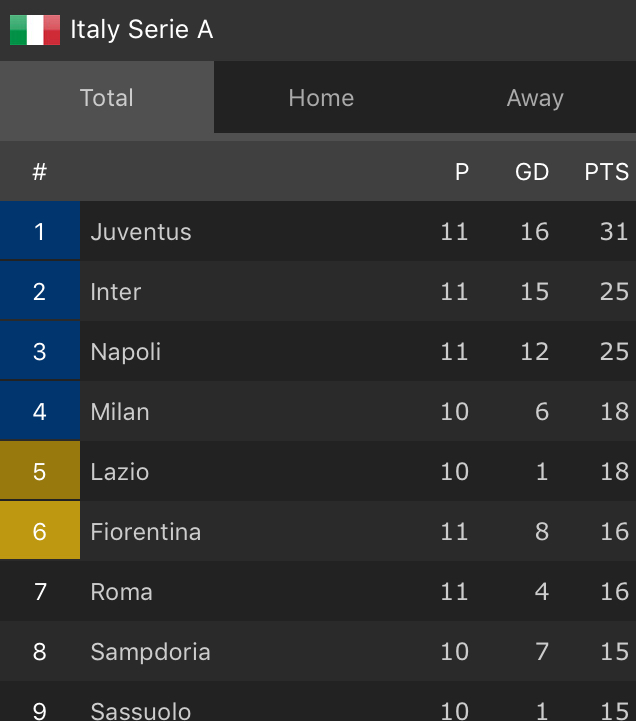Click the blue rank 1 position badge

tap(40, 232)
